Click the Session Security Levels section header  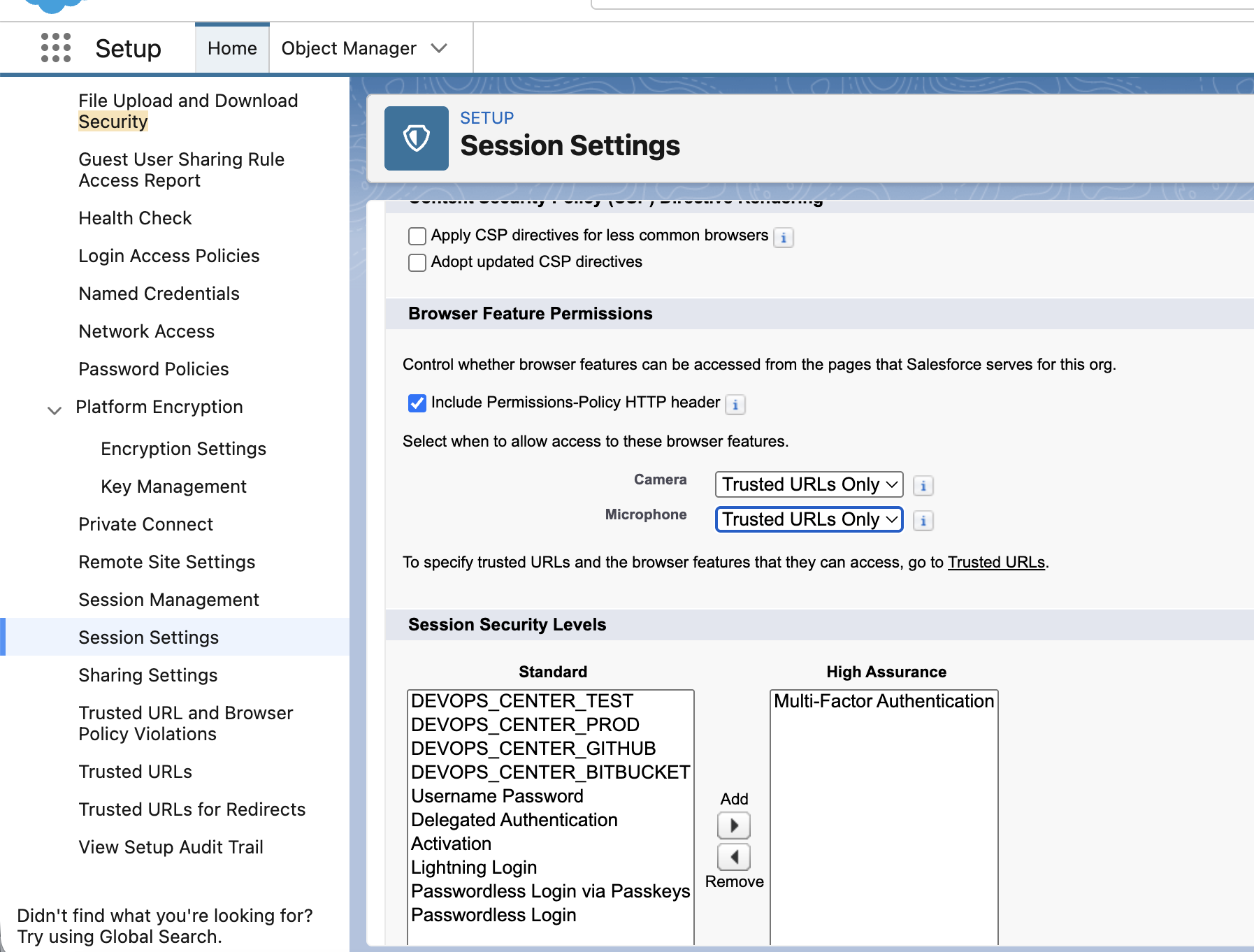[x=507, y=625]
